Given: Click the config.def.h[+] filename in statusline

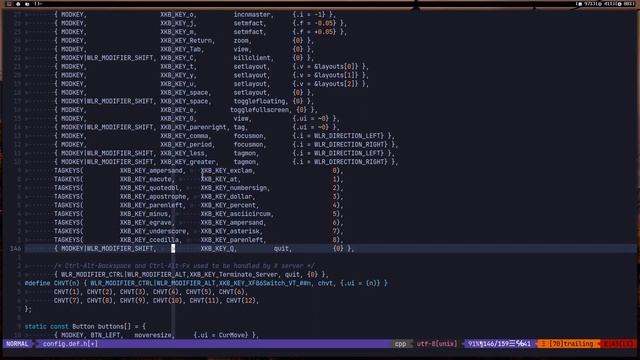Looking at the screenshot, I should [x=70, y=344].
